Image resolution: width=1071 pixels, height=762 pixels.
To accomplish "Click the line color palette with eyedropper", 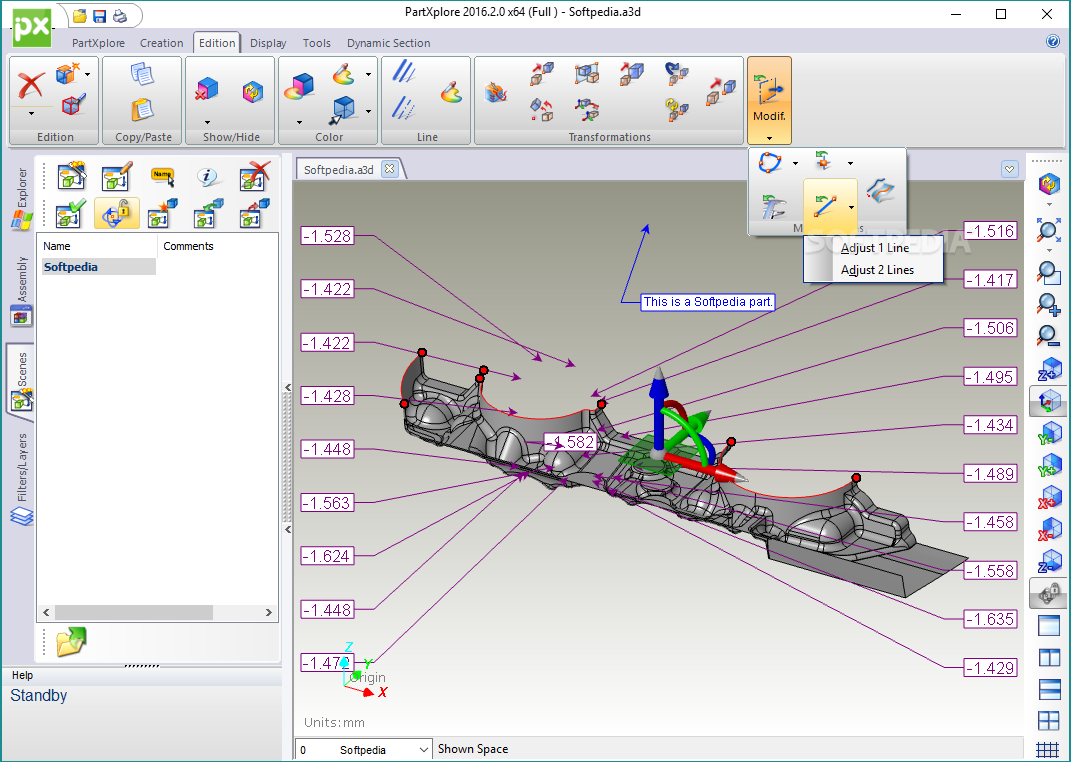I will coord(450,91).
